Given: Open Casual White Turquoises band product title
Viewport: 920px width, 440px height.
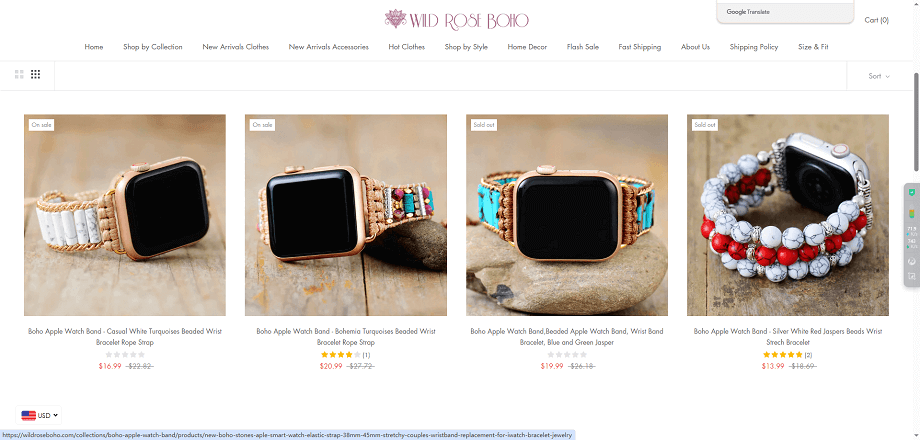Looking at the screenshot, I should coord(125,337).
